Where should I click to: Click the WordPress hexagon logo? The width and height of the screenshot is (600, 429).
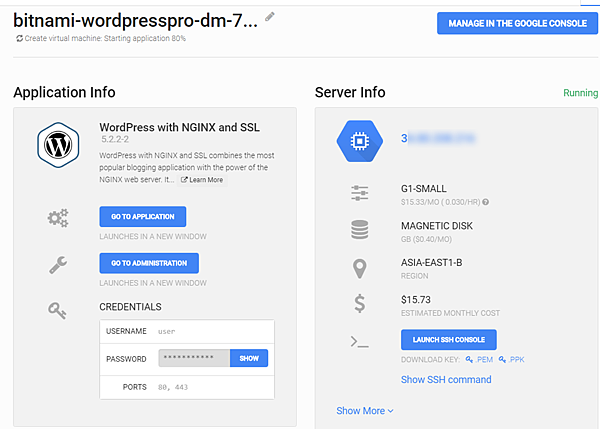58,145
